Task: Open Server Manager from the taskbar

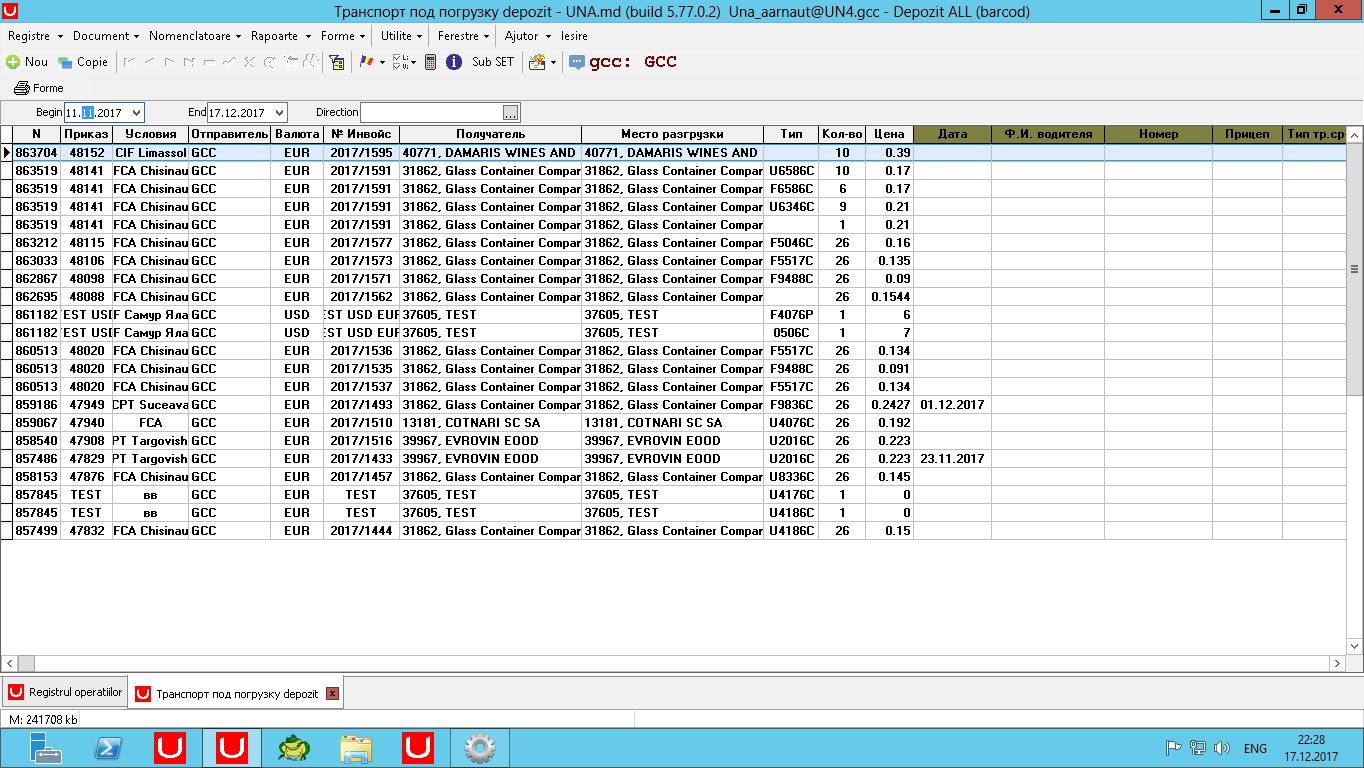Action: [x=45, y=748]
